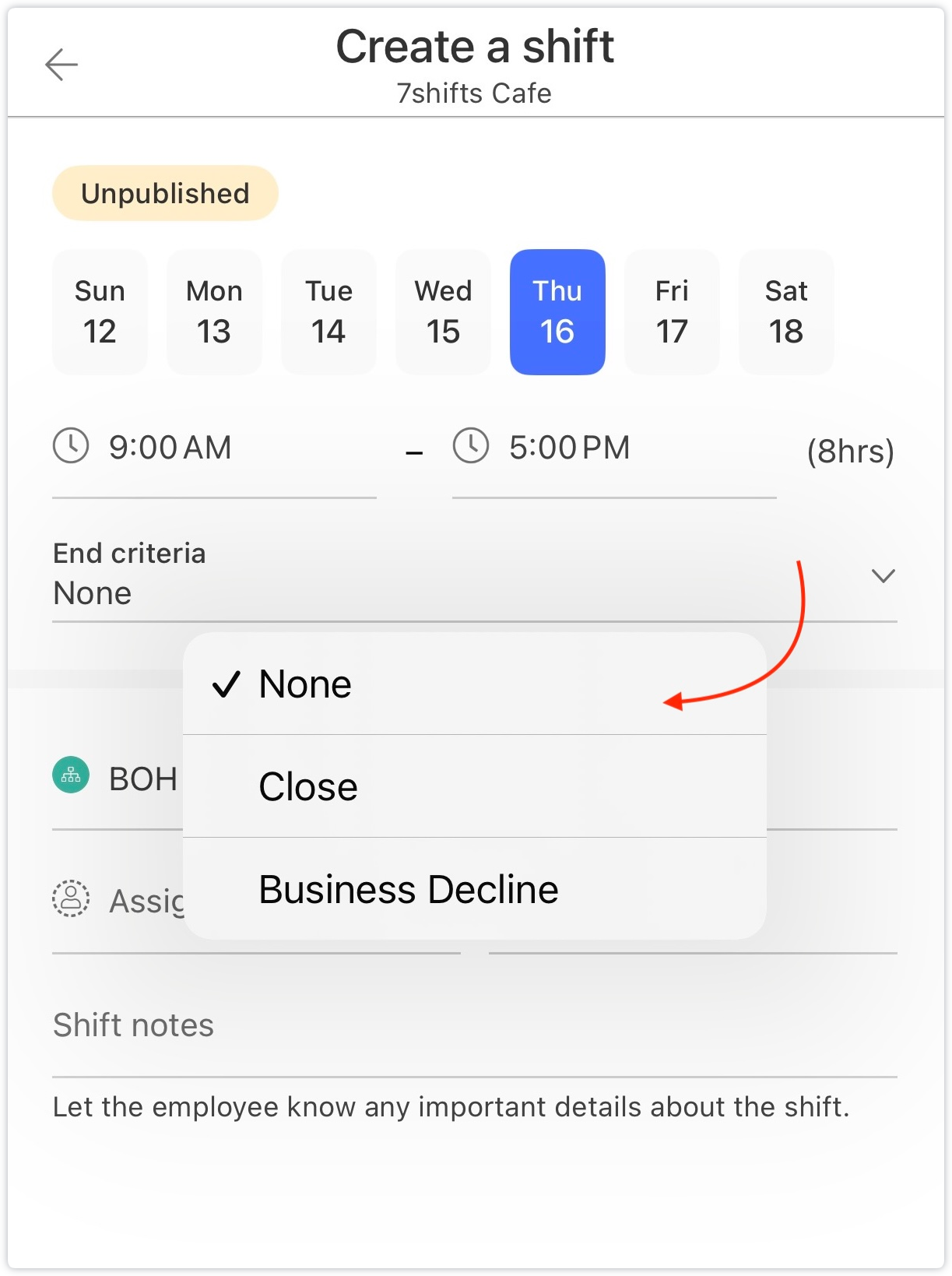The height and width of the screenshot is (1276, 952).
Task: Choose Business Decline end criteria
Action: 475,889
